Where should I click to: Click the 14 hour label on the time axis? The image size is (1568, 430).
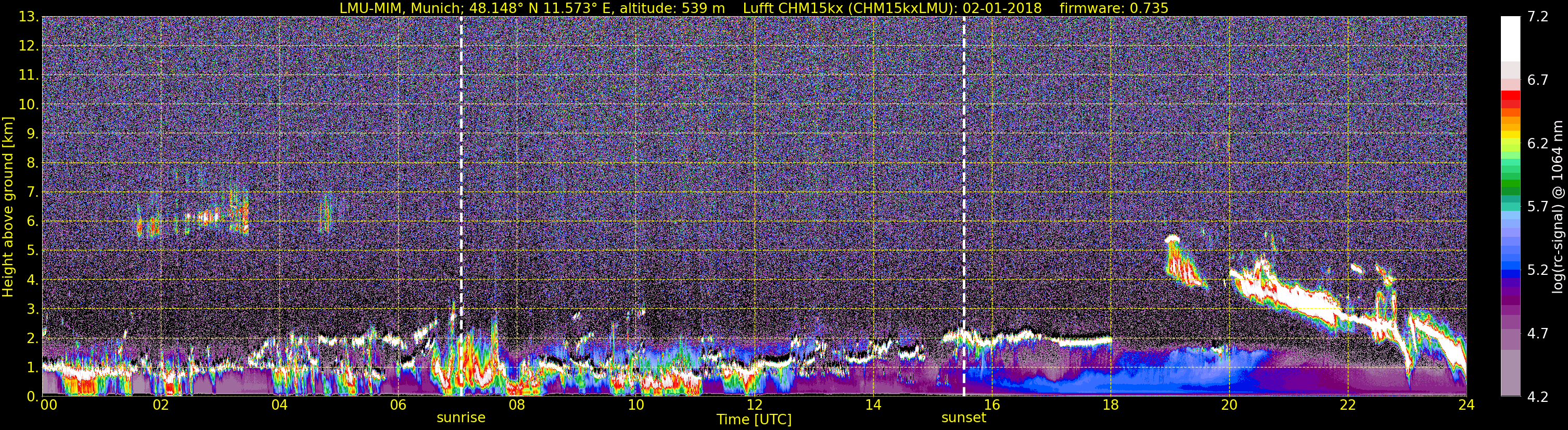point(873,405)
